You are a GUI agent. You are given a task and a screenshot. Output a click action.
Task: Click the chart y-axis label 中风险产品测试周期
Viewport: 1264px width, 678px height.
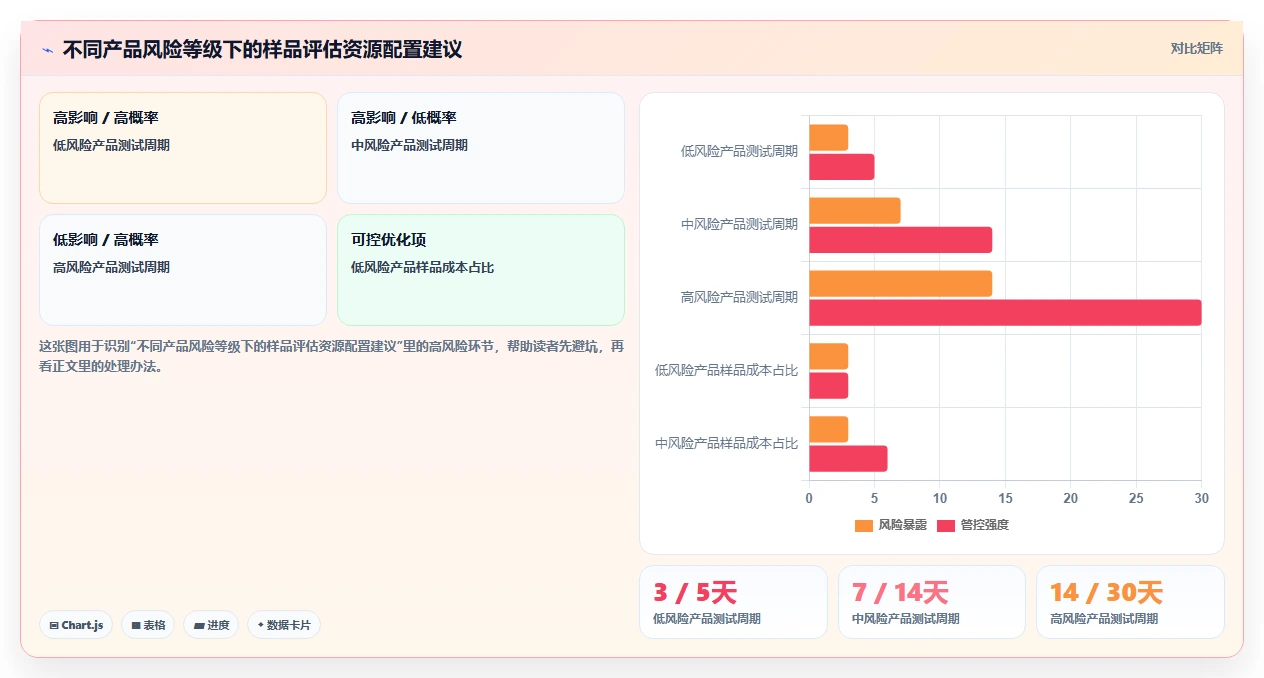739,225
